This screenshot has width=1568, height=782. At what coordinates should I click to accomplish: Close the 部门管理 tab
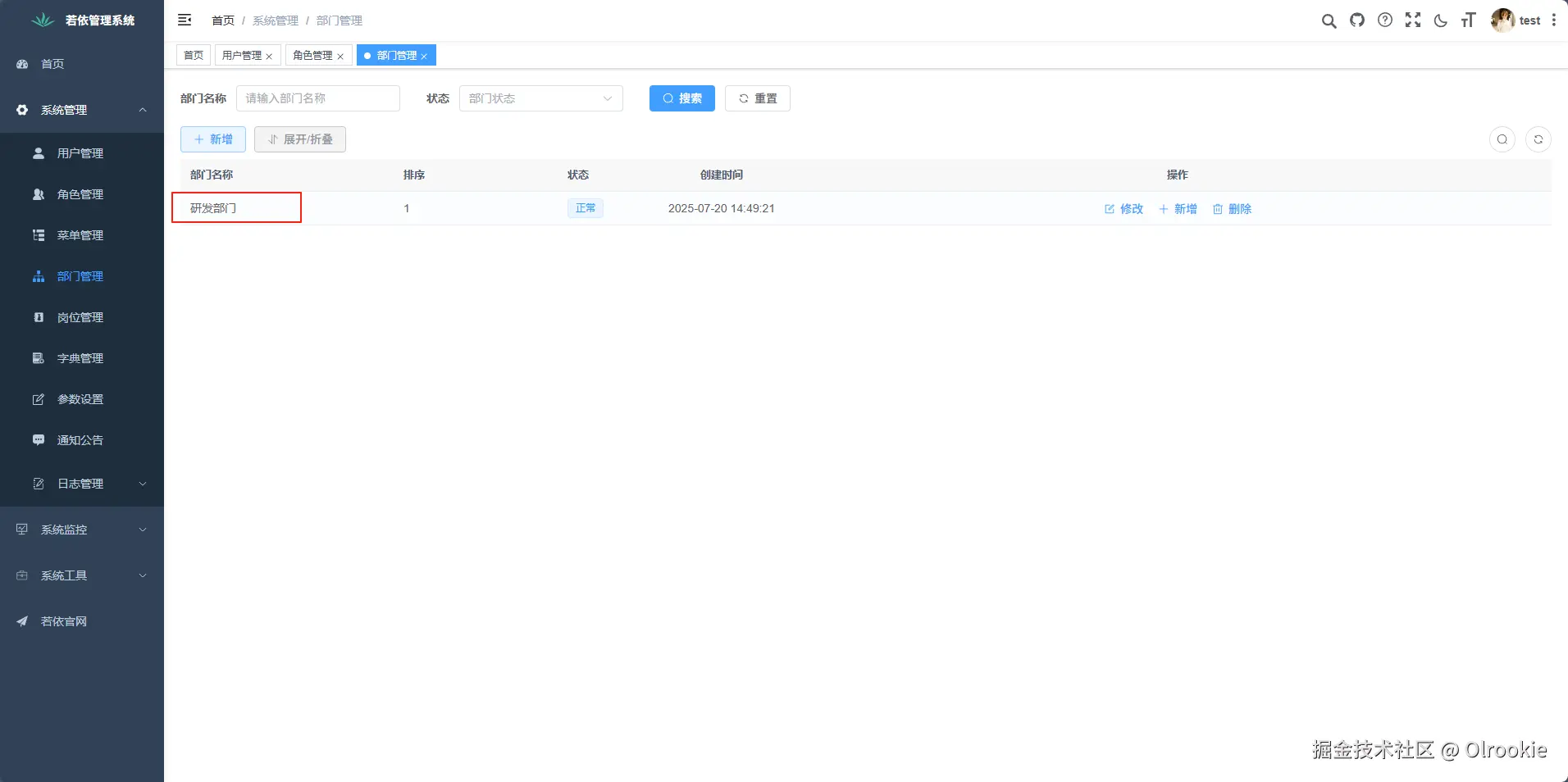(x=424, y=57)
